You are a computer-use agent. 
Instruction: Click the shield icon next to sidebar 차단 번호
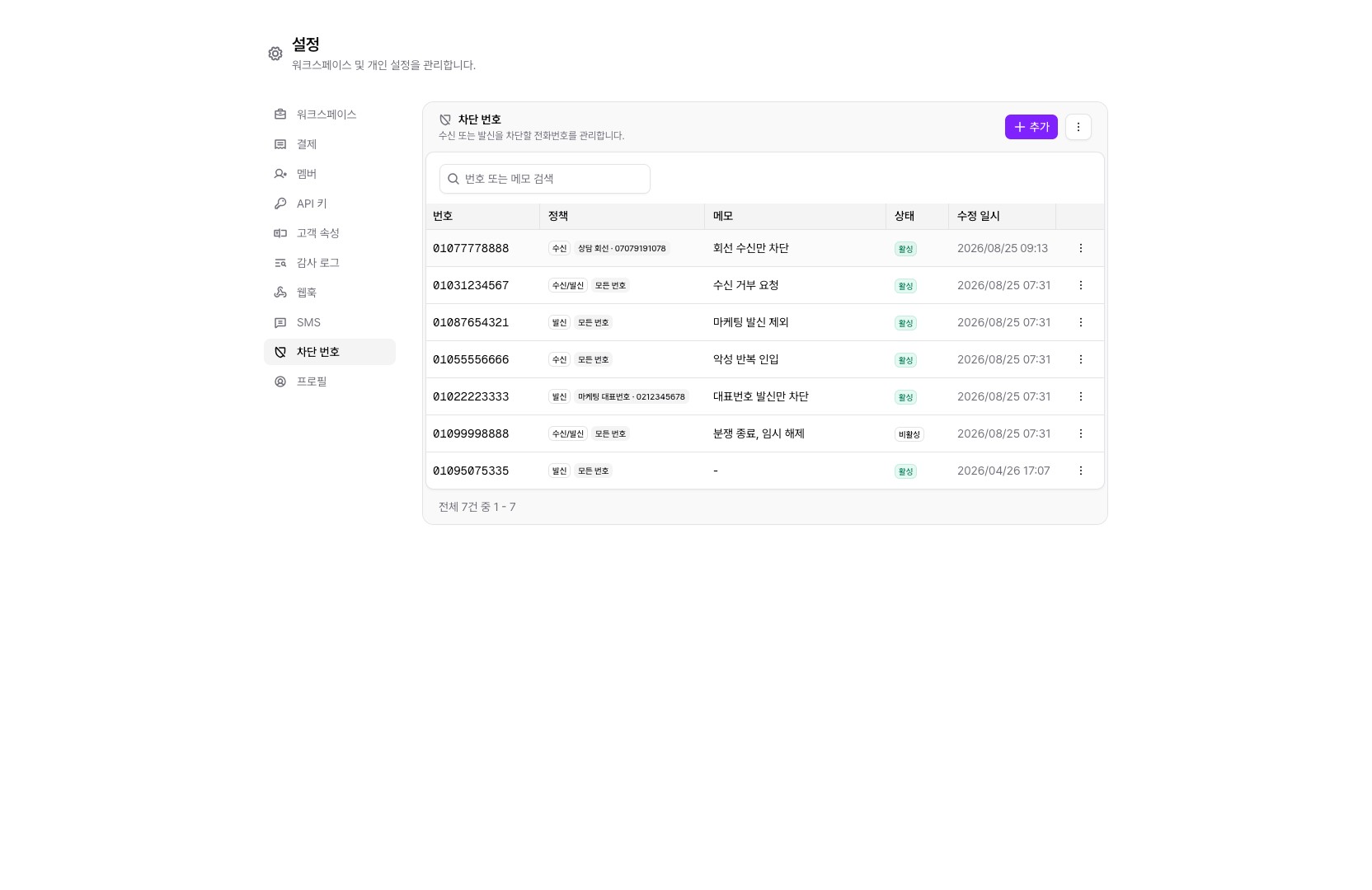pos(280,352)
